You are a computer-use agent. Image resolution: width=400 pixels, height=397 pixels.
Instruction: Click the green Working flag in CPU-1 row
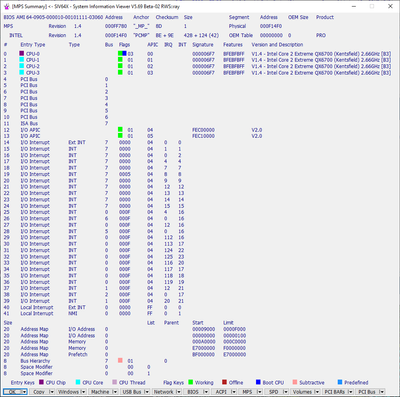120,60
